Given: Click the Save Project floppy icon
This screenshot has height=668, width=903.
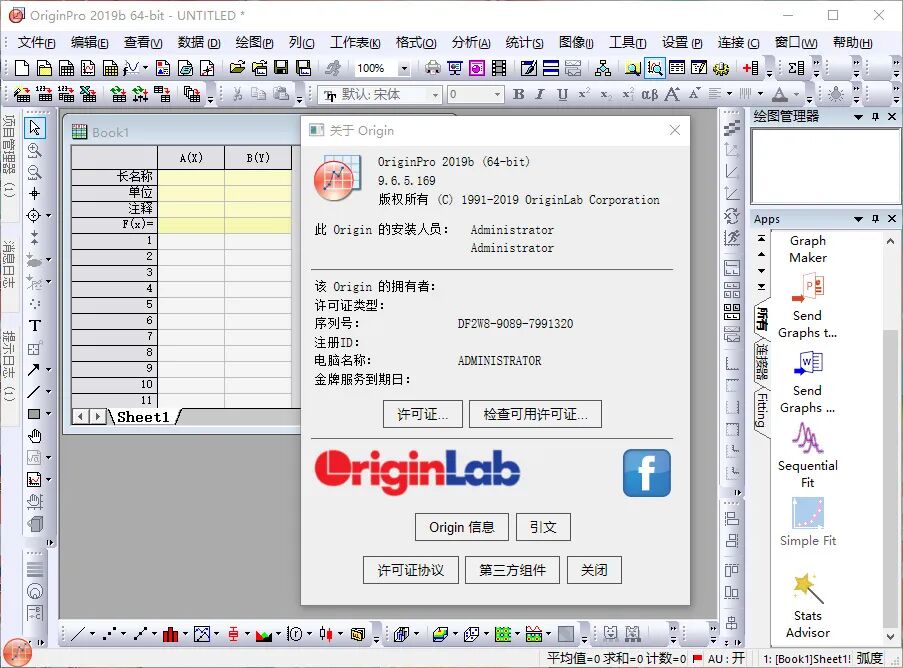Looking at the screenshot, I should (x=281, y=69).
